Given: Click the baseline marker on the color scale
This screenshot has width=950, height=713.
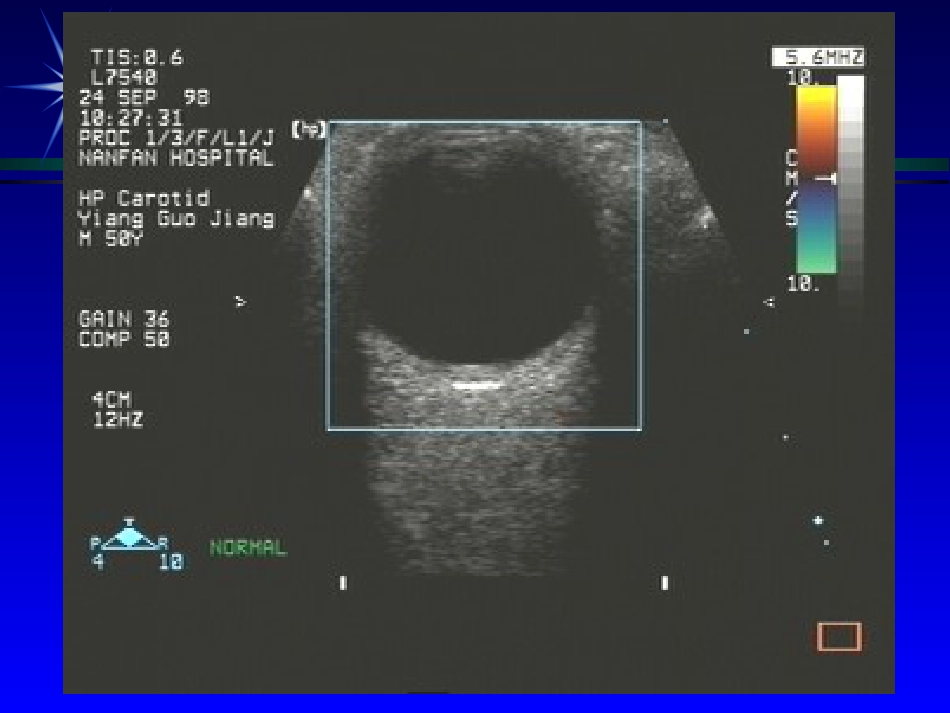Looking at the screenshot, I should (x=826, y=179).
